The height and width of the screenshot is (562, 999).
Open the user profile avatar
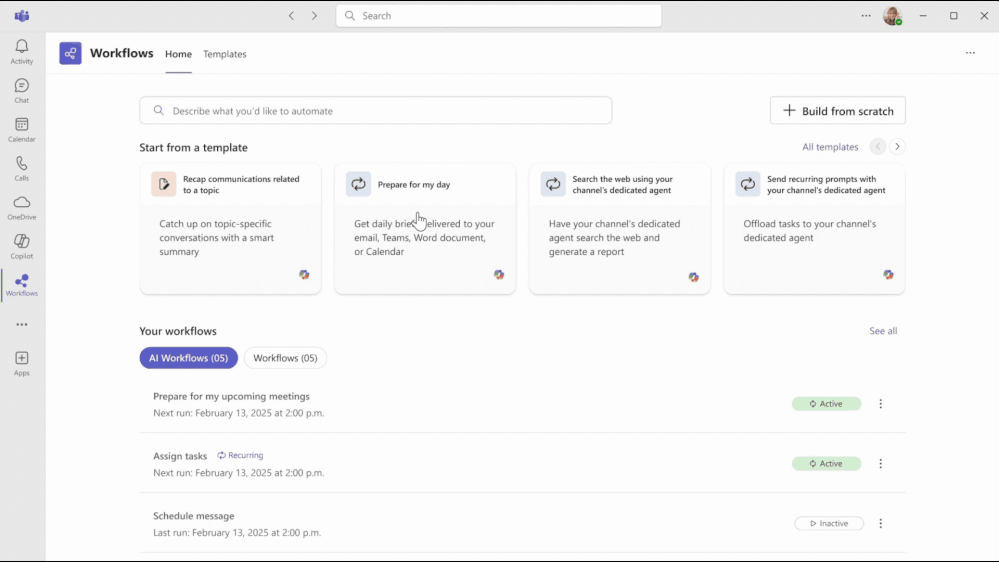893,16
